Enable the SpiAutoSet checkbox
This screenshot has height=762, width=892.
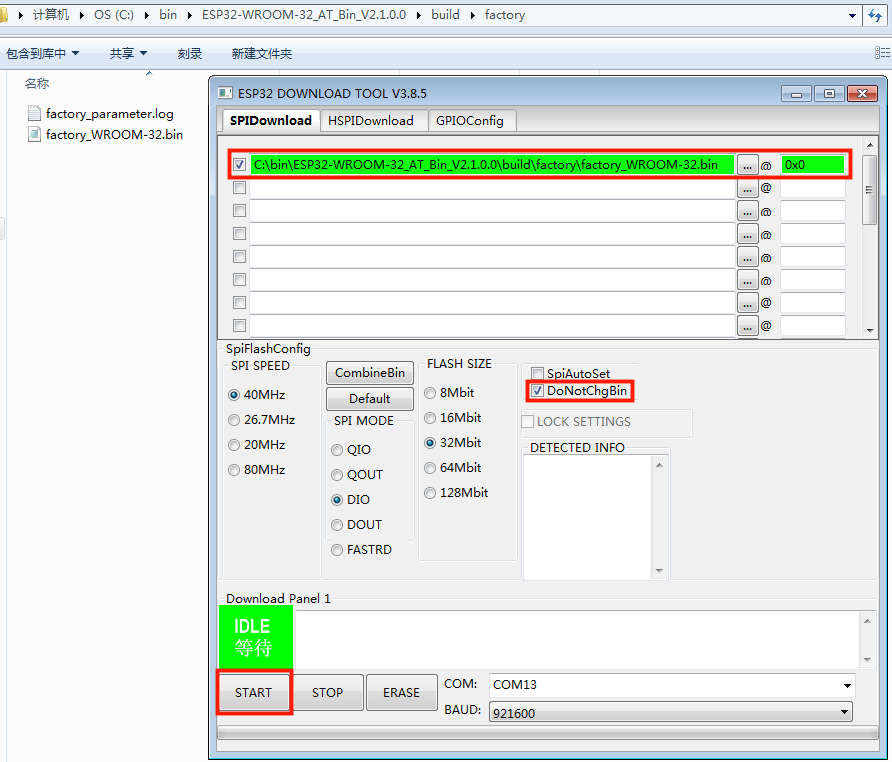538,373
